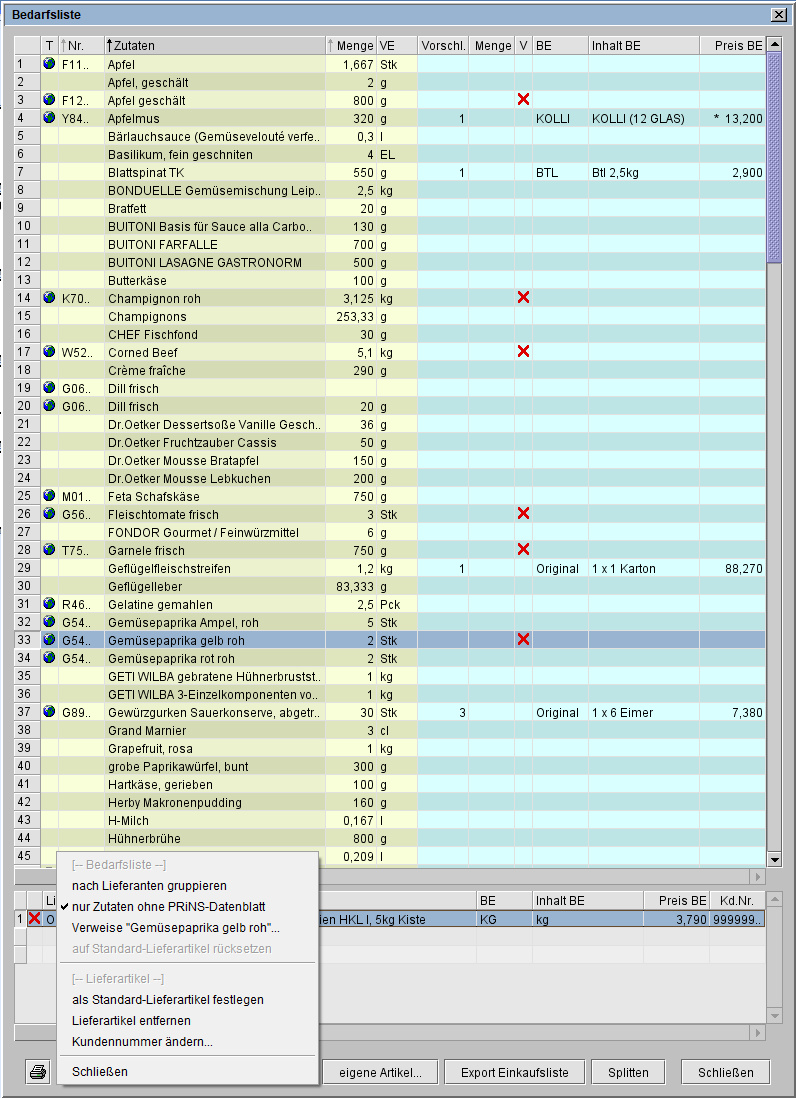796x1098 pixels.
Task: Click the globe icon beside Feta Schafskäse
Action: 50,496
